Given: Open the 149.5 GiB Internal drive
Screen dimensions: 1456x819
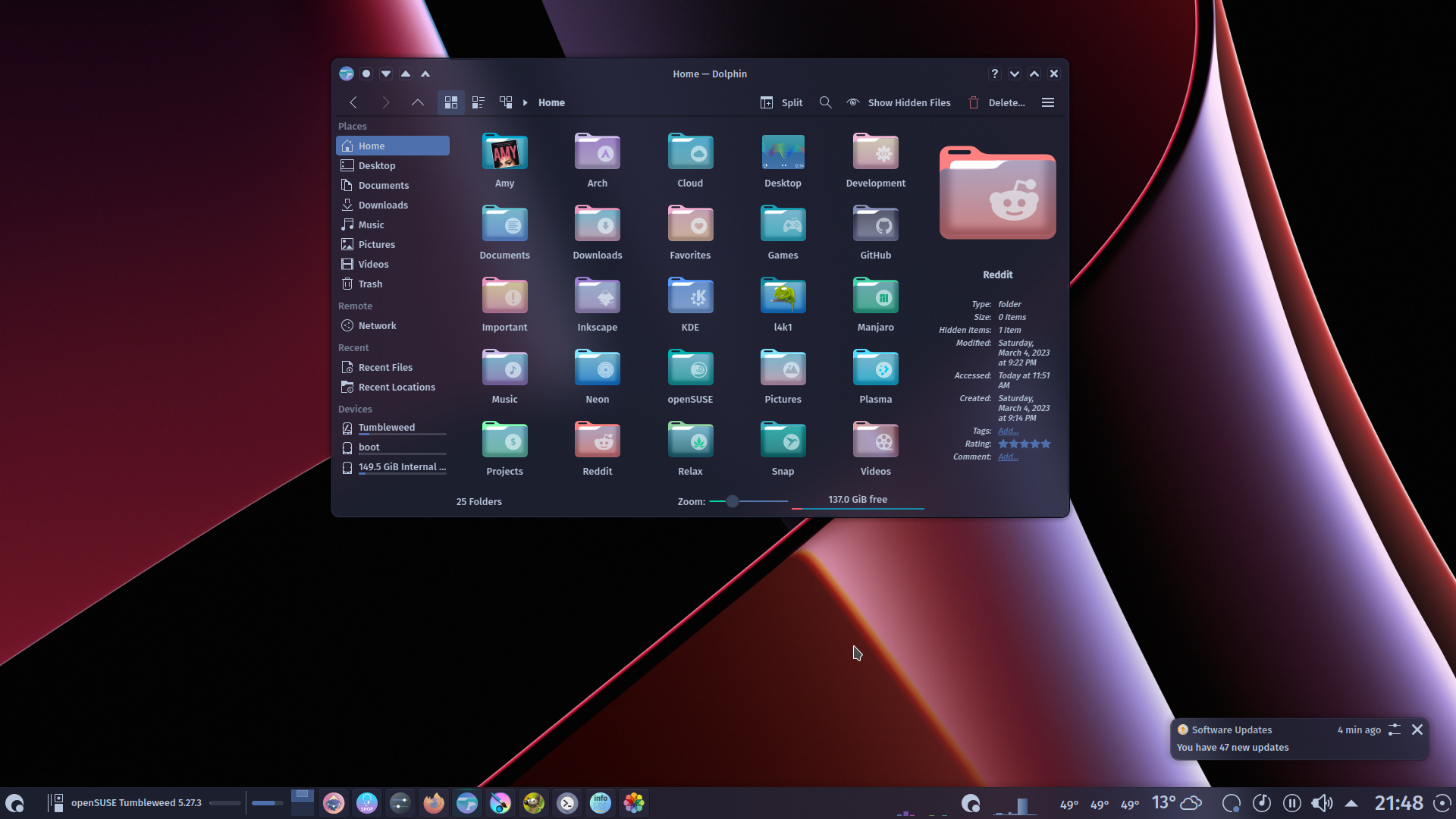Looking at the screenshot, I should click(x=393, y=467).
